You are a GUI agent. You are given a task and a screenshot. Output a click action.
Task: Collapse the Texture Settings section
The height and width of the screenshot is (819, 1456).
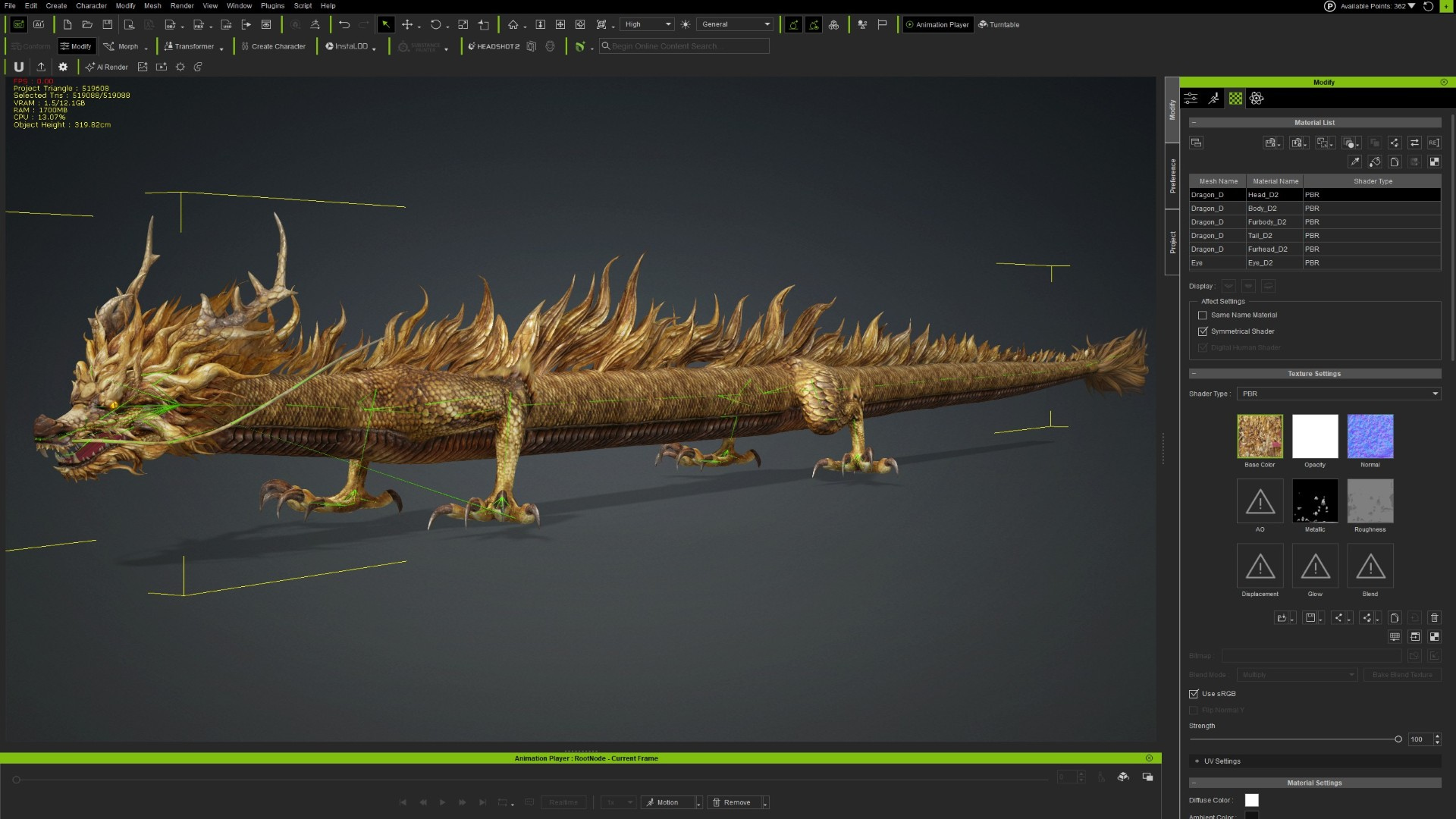pos(1193,374)
